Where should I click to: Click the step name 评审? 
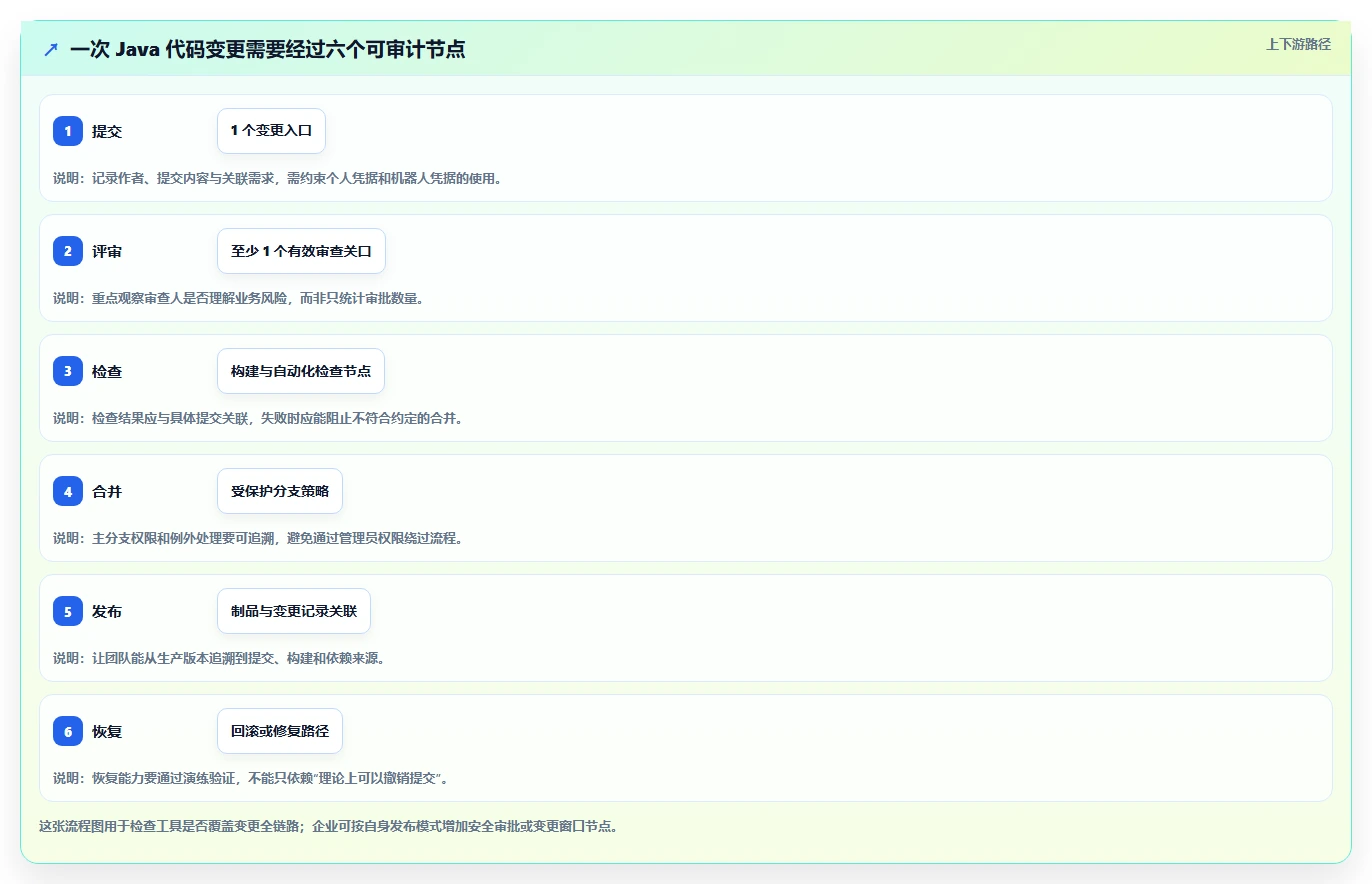(x=107, y=251)
